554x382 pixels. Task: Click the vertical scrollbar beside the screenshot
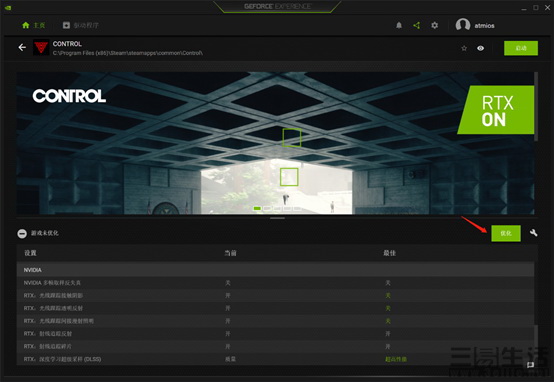pos(536,106)
